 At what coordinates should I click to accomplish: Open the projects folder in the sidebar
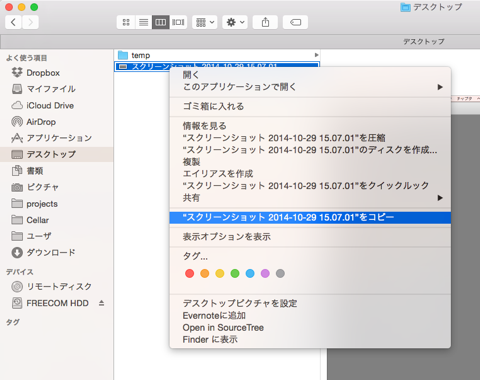click(x=57, y=204)
